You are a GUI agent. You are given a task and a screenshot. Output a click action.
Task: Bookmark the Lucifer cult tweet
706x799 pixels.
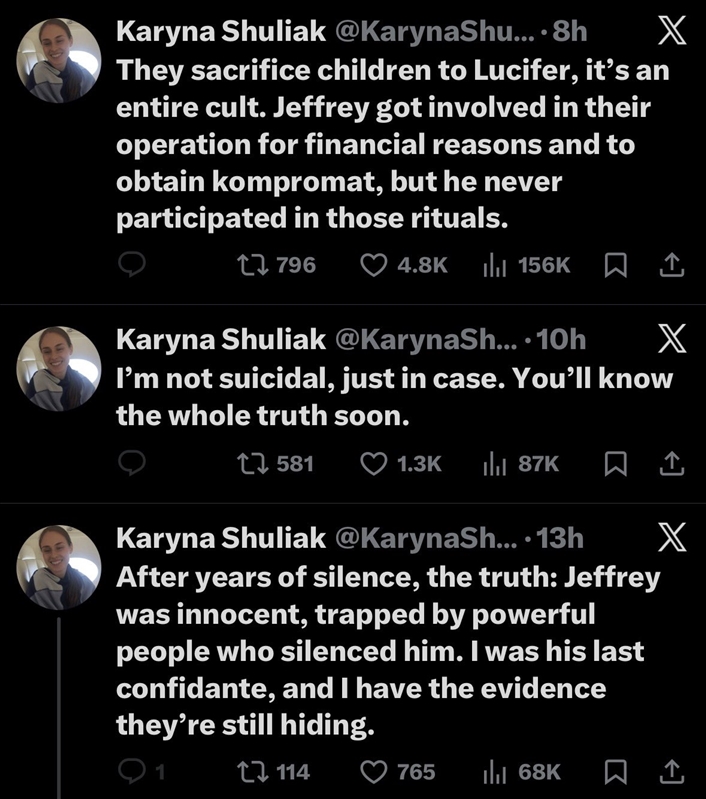[x=617, y=264]
